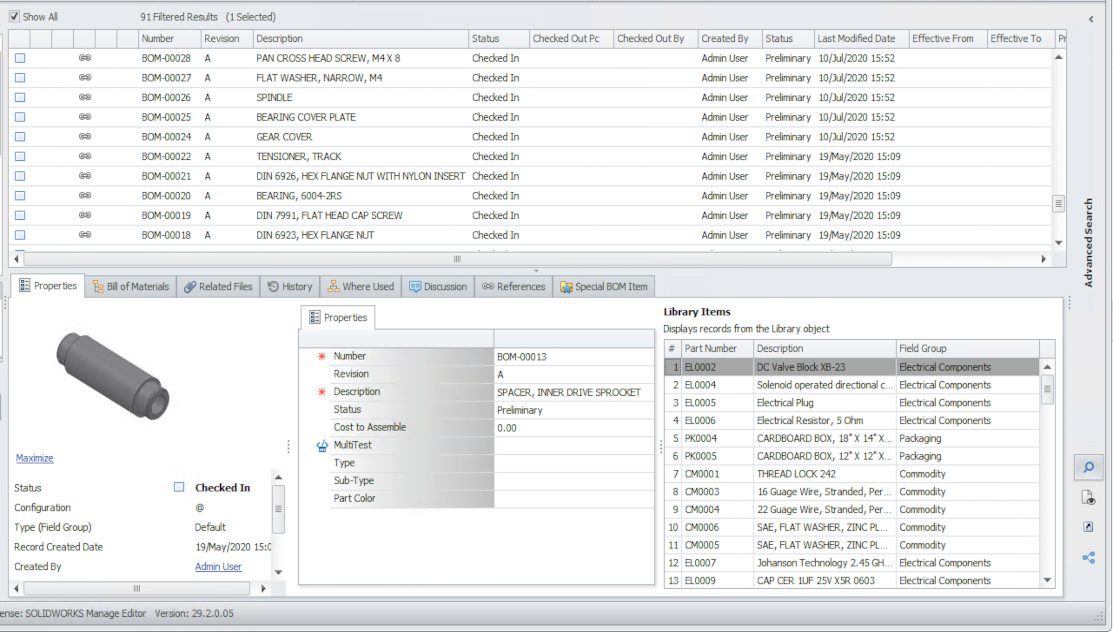Viewport: 1113px width, 632px height.
Task: Check the box for BOM-00020 row
Action: pyautogui.click(x=20, y=195)
